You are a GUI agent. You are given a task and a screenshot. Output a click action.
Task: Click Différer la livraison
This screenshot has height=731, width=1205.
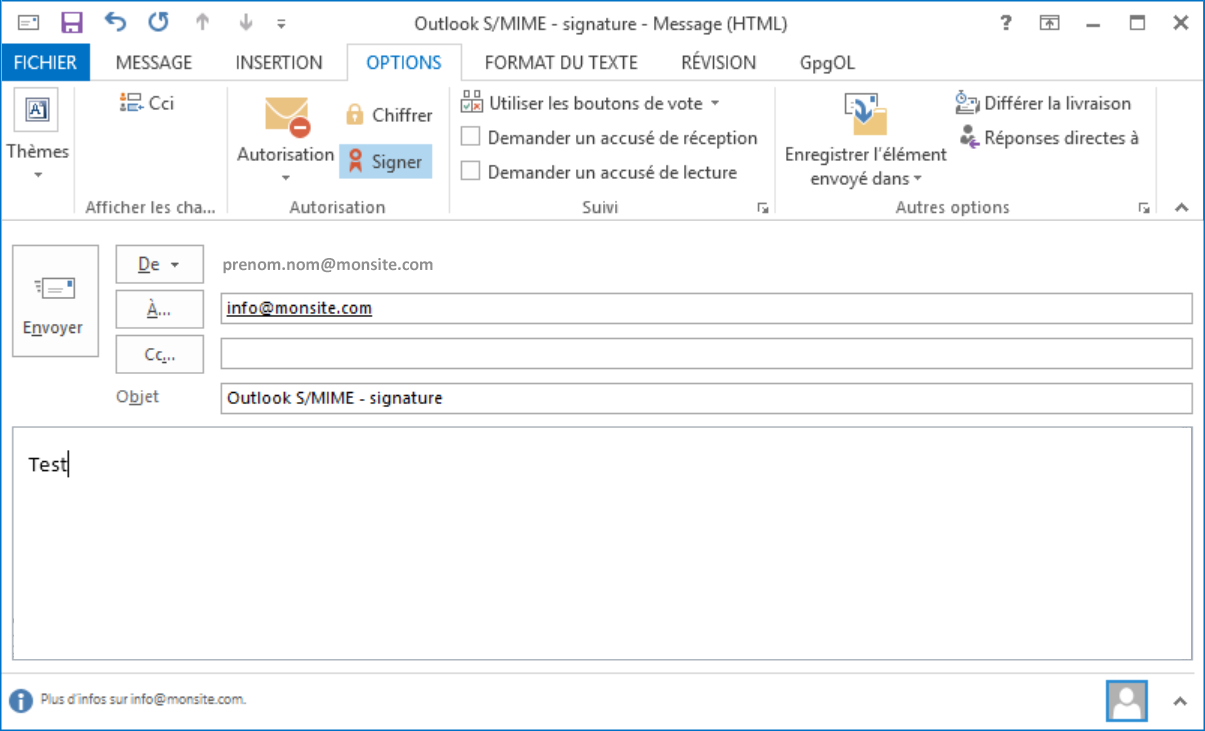pos(1044,103)
